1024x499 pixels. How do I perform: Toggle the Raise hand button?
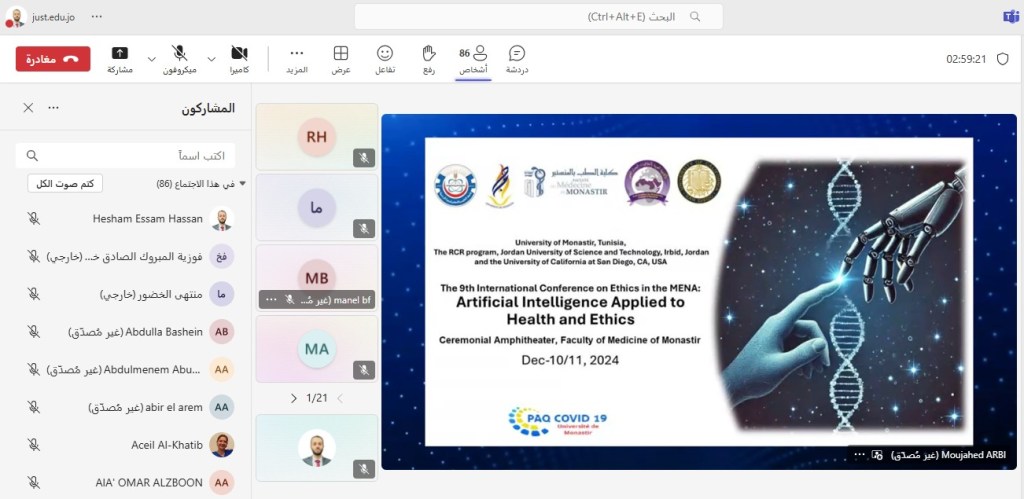pyautogui.click(x=429, y=58)
